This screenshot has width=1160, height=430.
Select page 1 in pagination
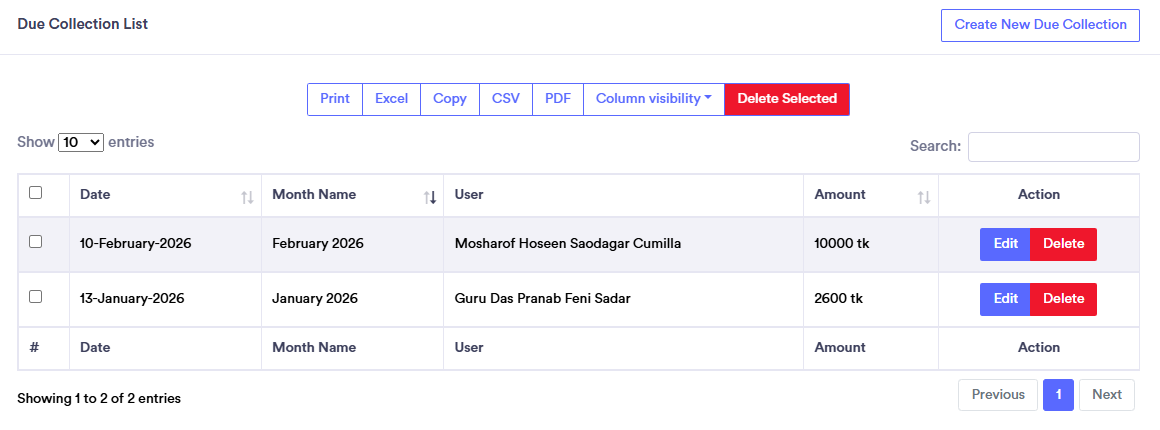(x=1058, y=395)
